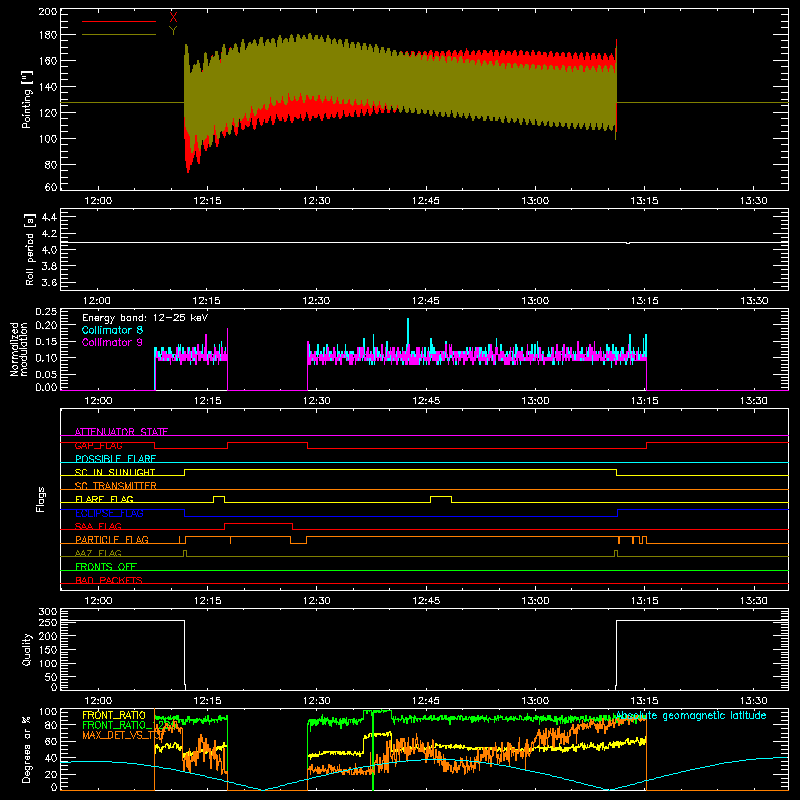Select the SC_IN_SUNLIGHT flag label

pos(115,472)
